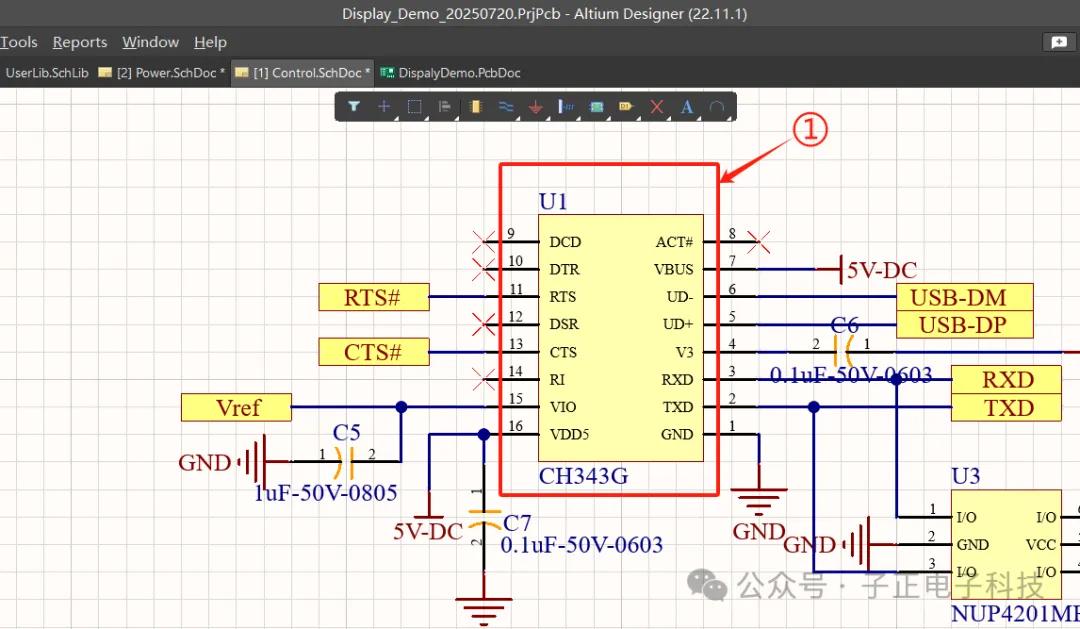This screenshot has height=629, width=1080.
Task: Click the C7 0.1uF-50V-0603 value text
Action: pyautogui.click(x=581, y=545)
